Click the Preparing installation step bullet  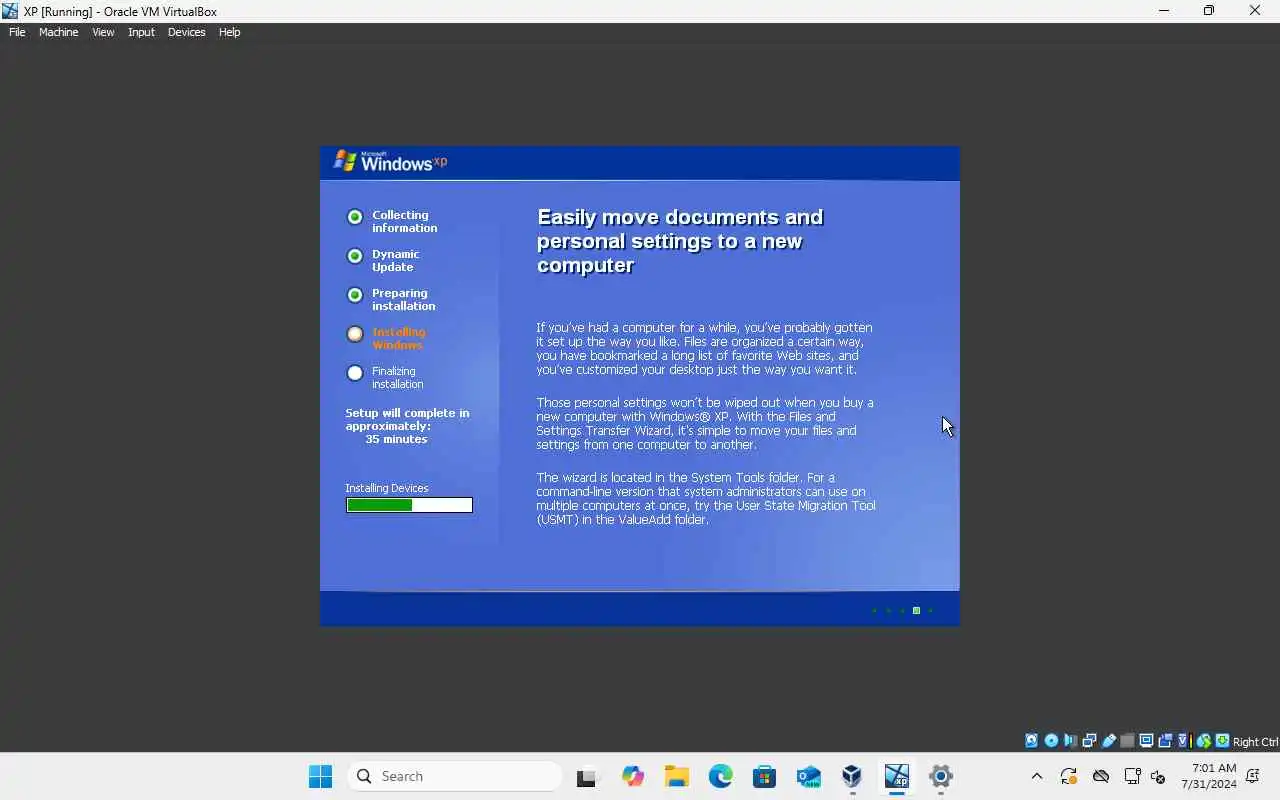pyautogui.click(x=355, y=295)
